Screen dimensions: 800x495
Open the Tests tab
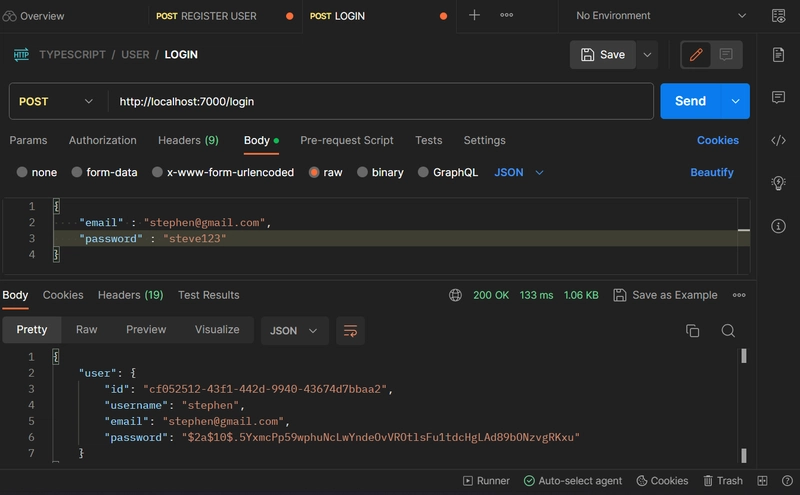(429, 140)
